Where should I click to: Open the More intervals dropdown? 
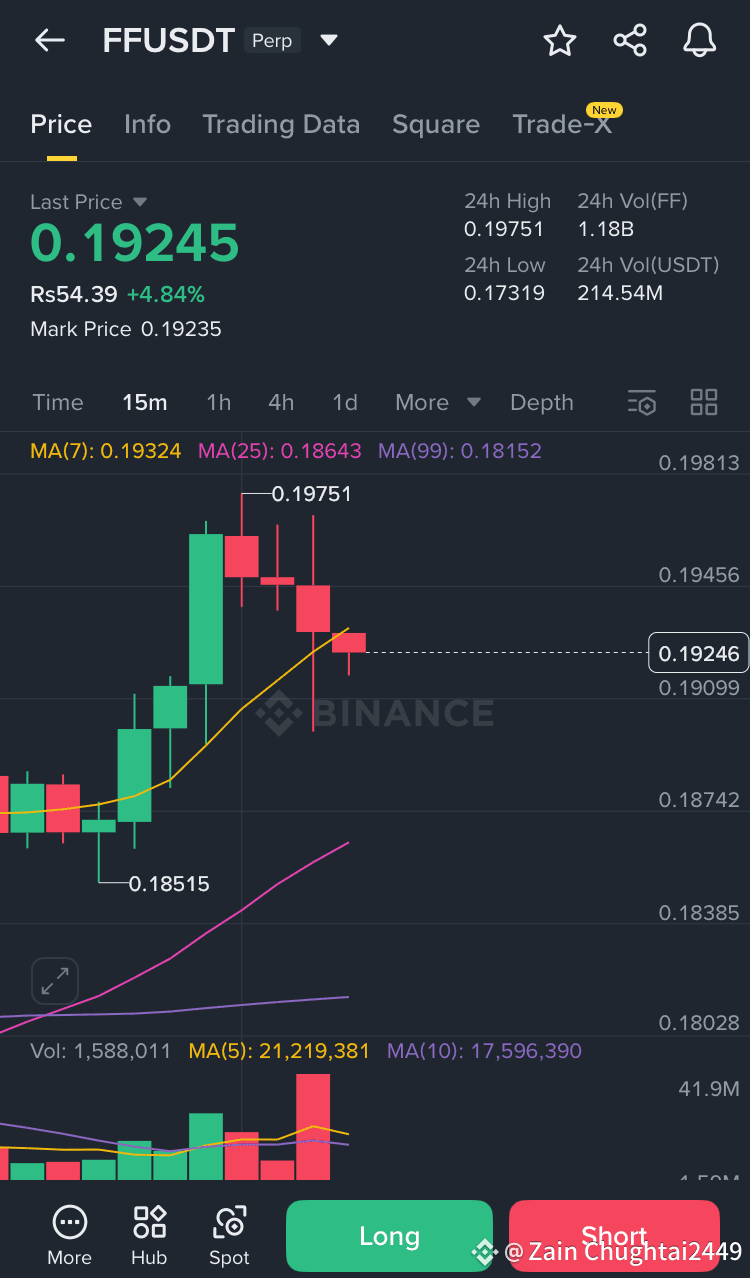438,402
